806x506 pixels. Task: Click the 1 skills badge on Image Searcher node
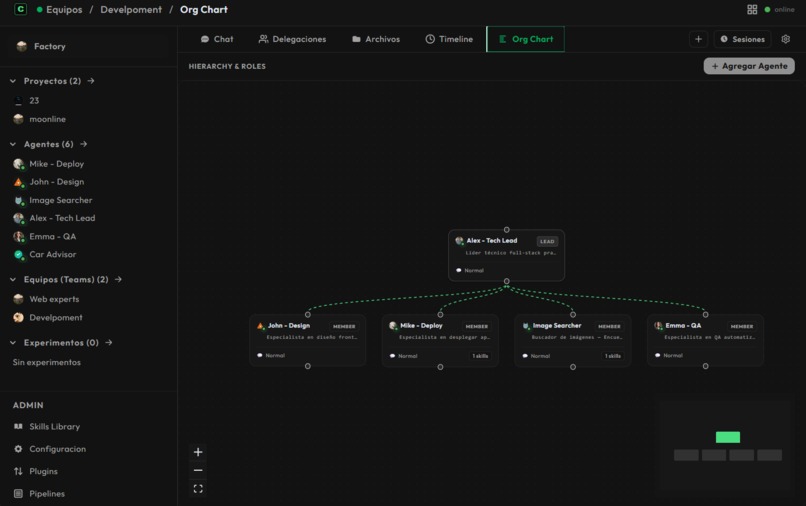[613, 356]
